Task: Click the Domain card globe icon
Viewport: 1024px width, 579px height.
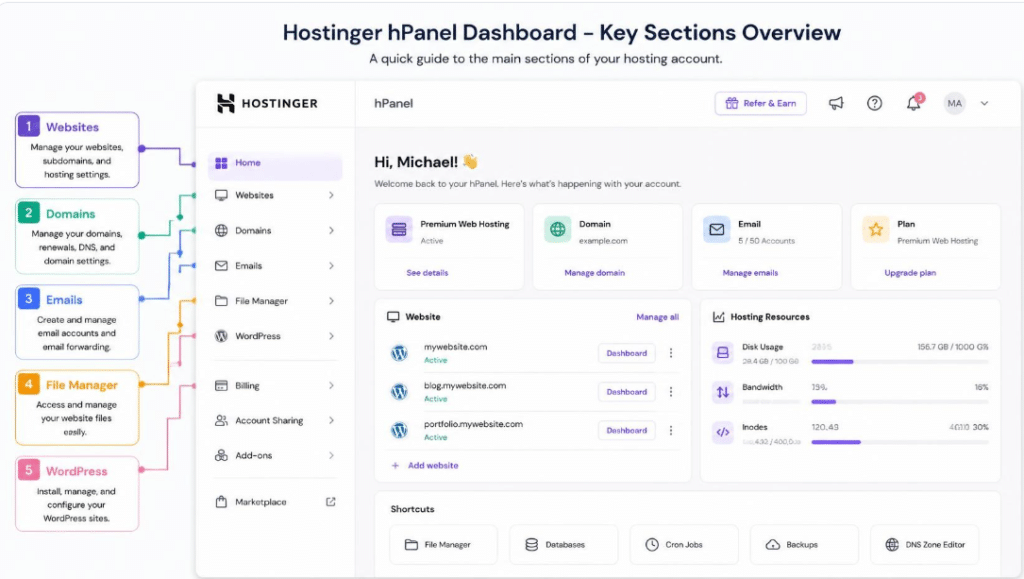Action: coord(558,230)
